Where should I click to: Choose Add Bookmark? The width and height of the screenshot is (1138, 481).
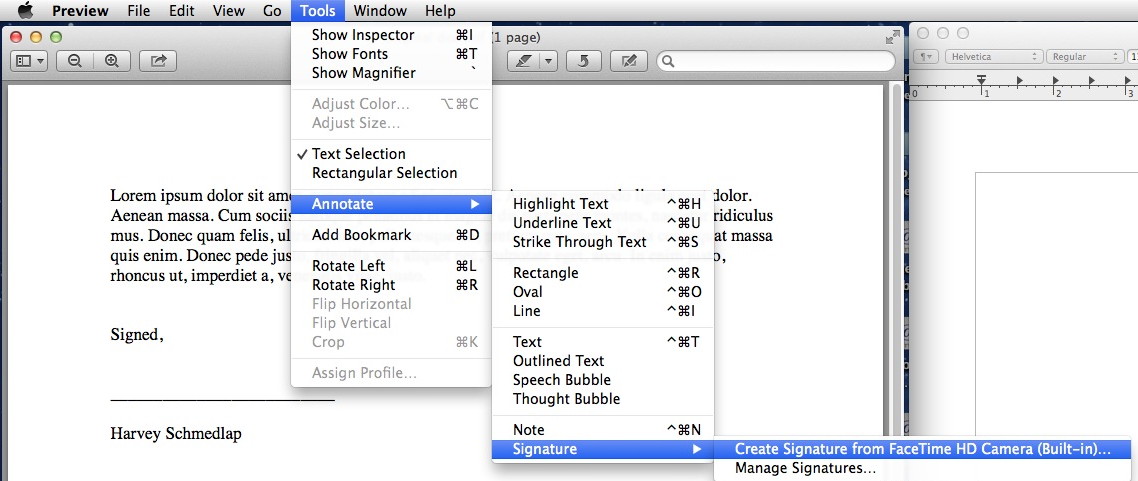(391, 235)
